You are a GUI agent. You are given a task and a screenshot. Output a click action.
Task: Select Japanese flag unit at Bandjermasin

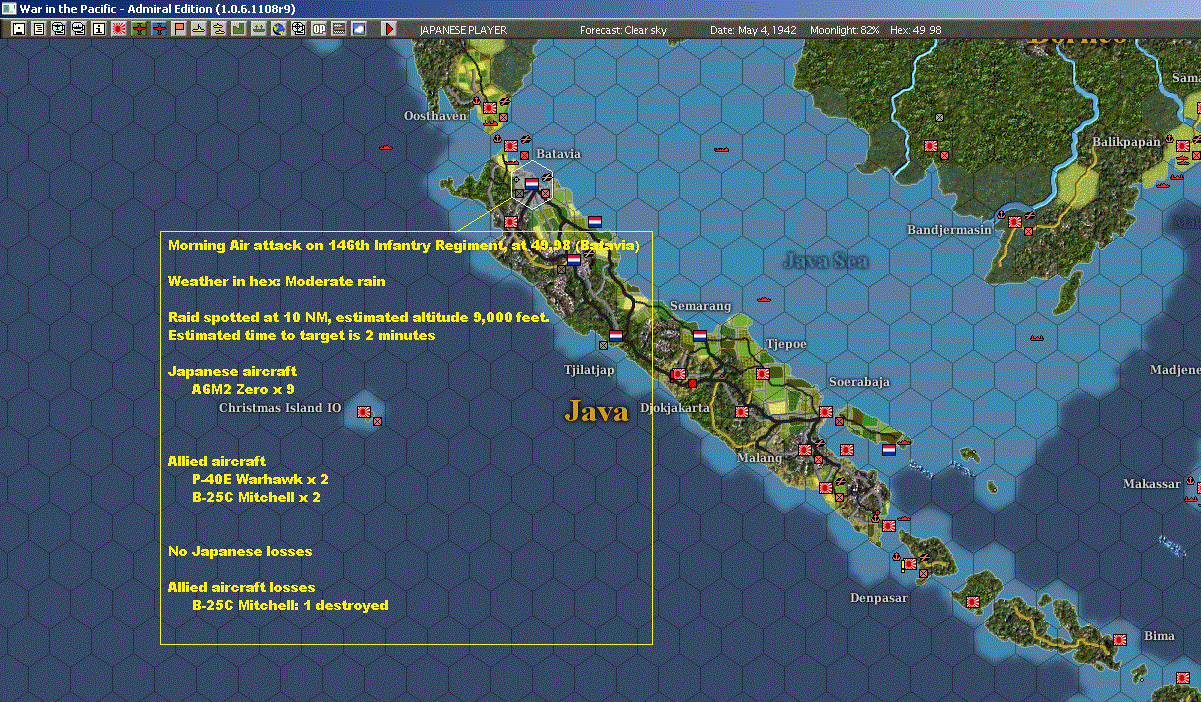coord(1014,222)
